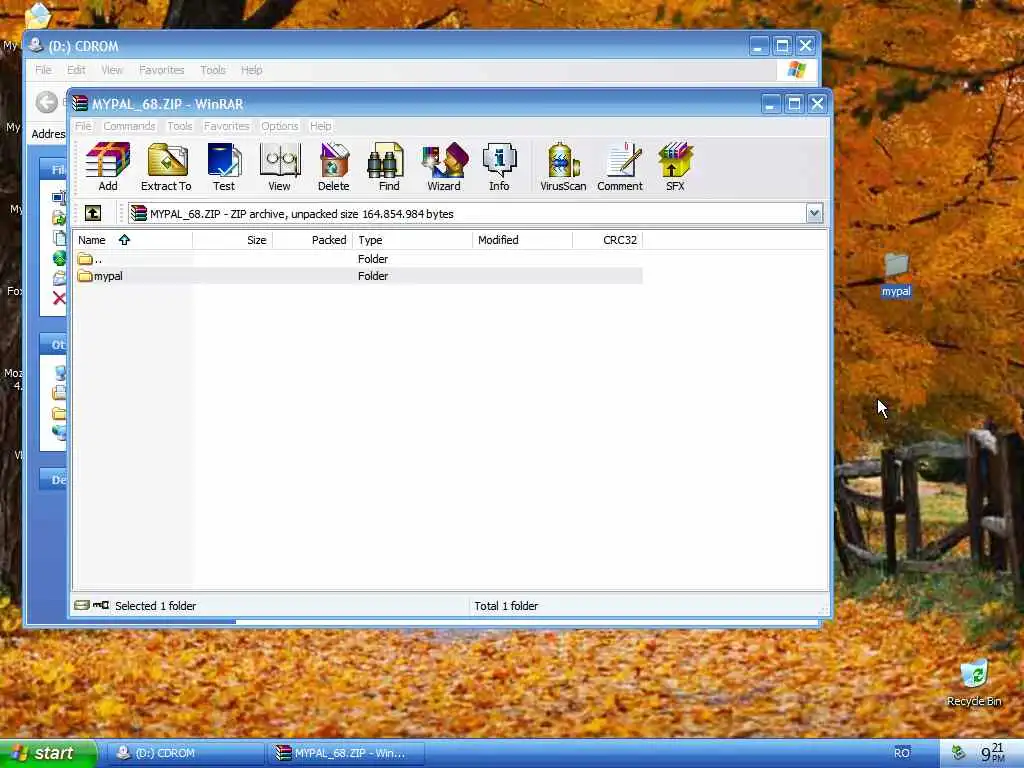Click the Delete toolbar icon
The image size is (1024, 768).
click(x=334, y=167)
